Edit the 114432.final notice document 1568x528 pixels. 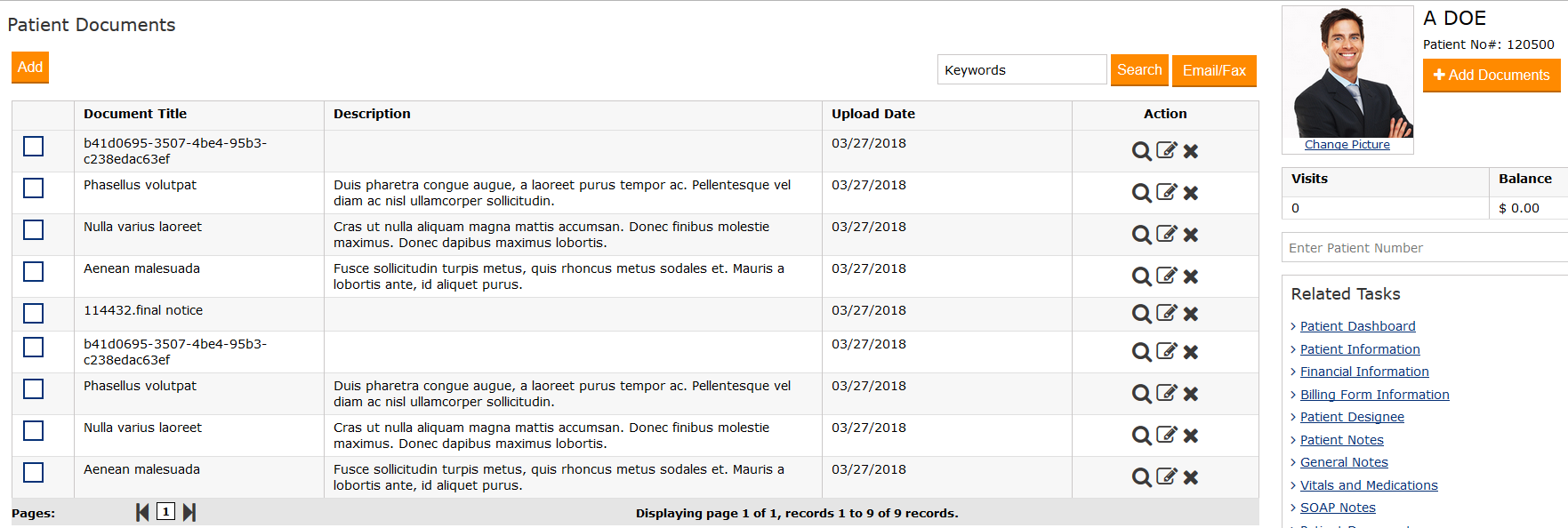pyautogui.click(x=1166, y=313)
